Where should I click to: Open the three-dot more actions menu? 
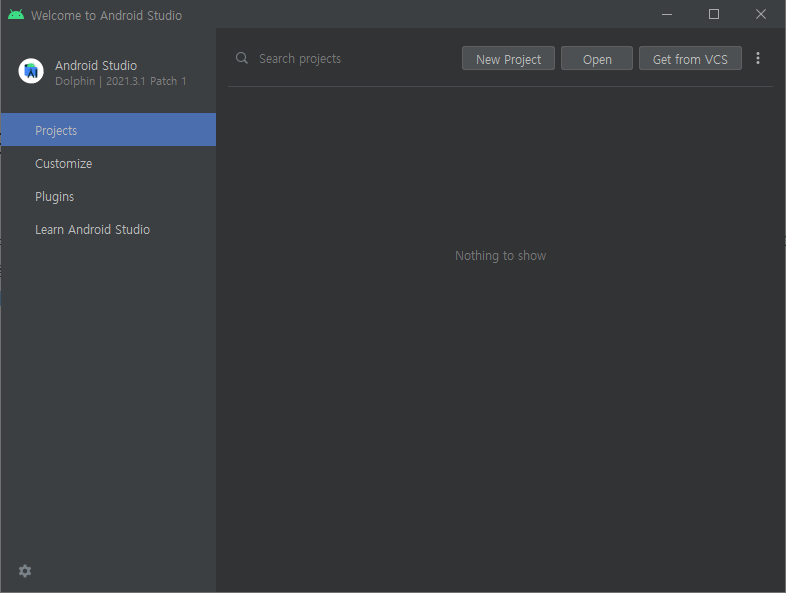pos(757,58)
